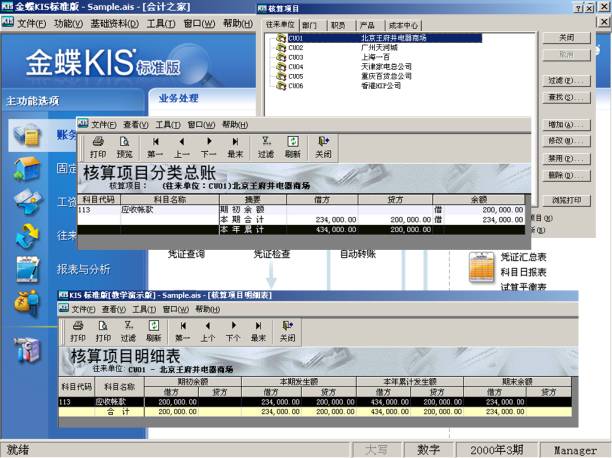
Task: Click Preview icon in classified ledger toolbar
Action: tap(125, 148)
